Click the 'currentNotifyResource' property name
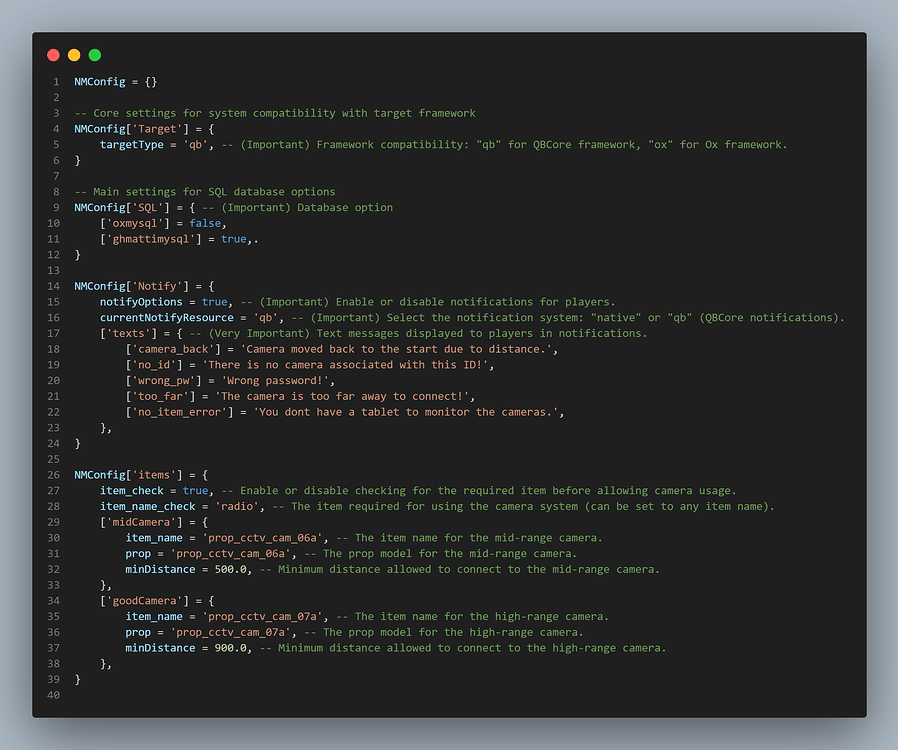 coord(167,318)
